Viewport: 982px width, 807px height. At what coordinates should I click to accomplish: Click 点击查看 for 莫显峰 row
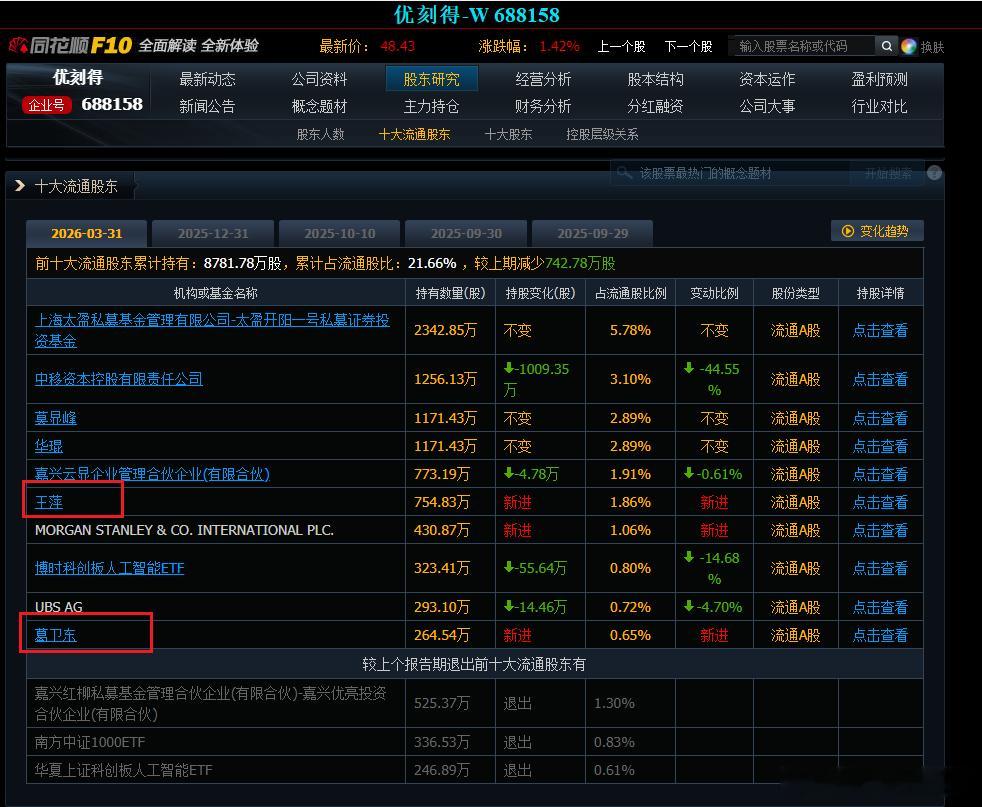[880, 418]
